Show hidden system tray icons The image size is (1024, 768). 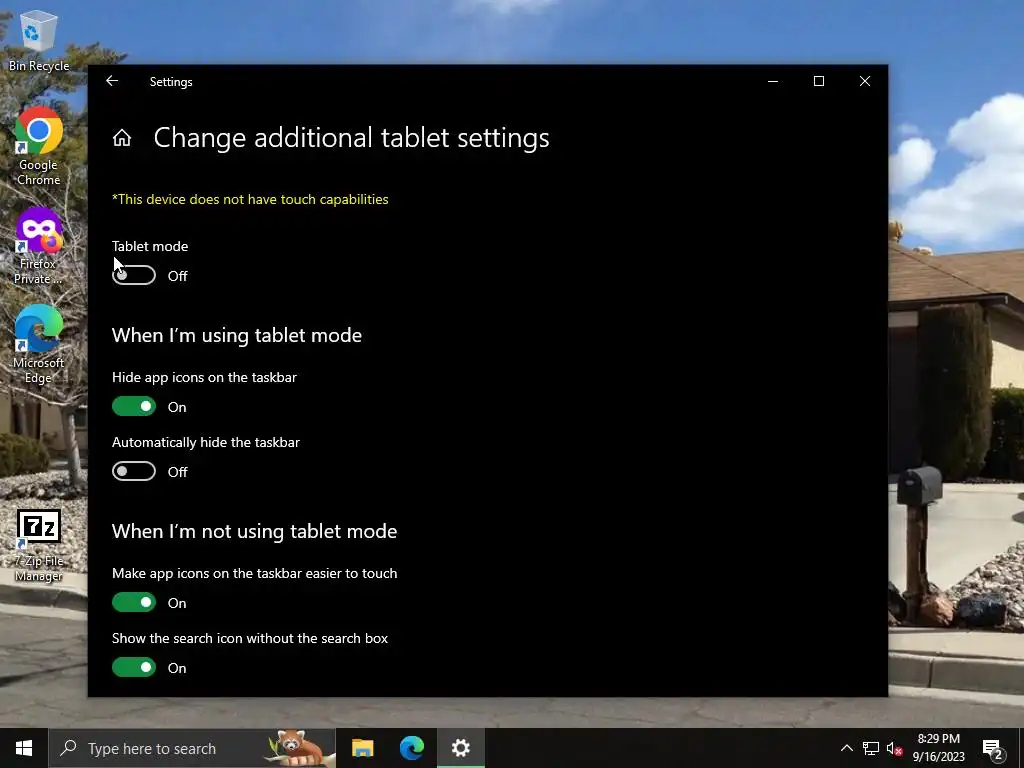846,748
